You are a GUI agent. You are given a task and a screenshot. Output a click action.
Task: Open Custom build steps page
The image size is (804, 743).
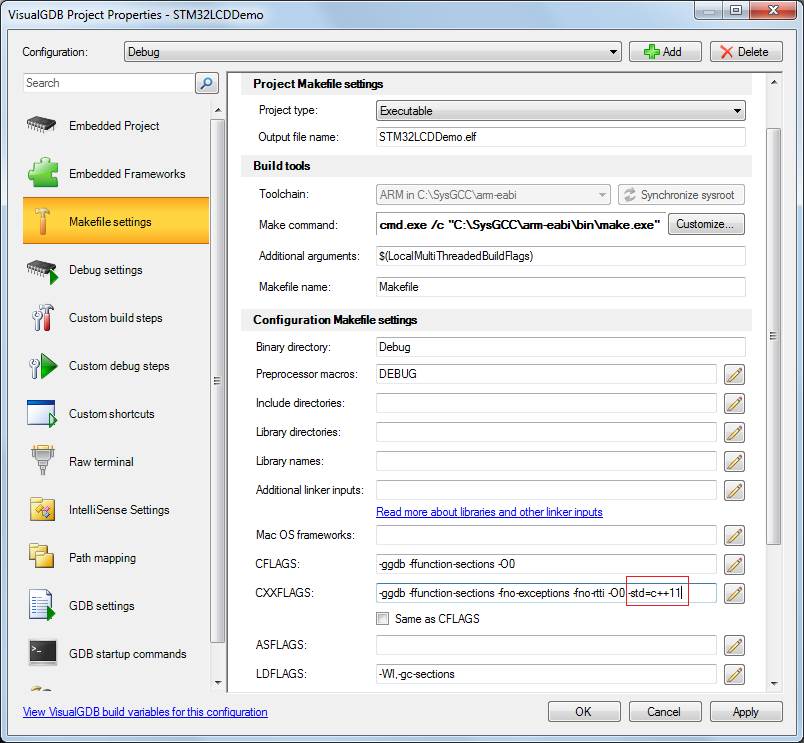116,318
